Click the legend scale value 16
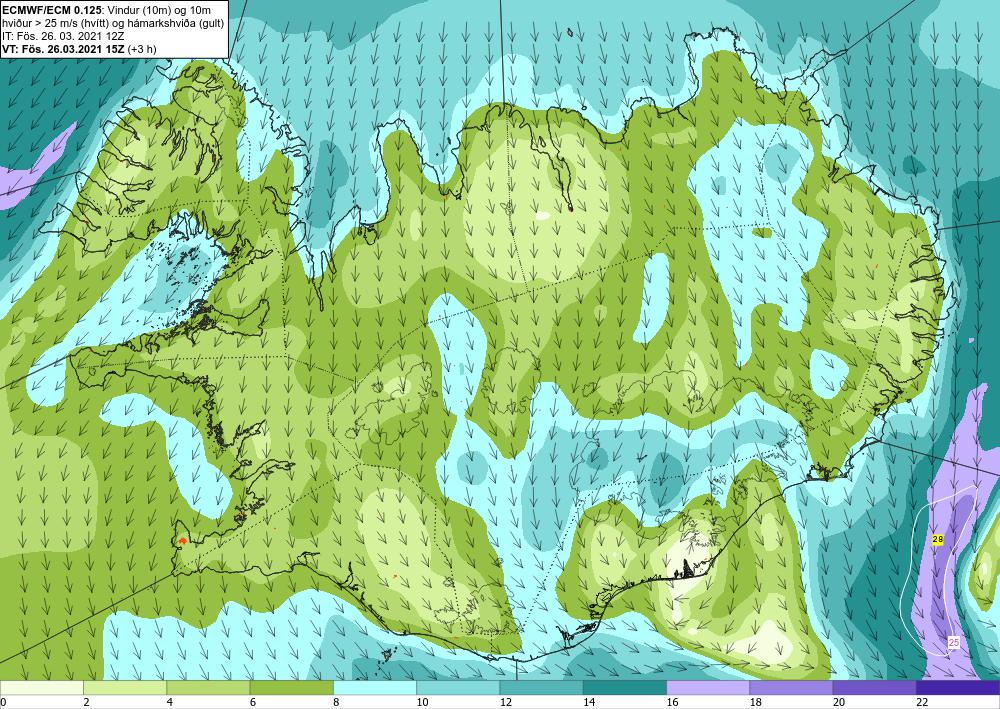This screenshot has width=1000, height=709. coord(671,702)
